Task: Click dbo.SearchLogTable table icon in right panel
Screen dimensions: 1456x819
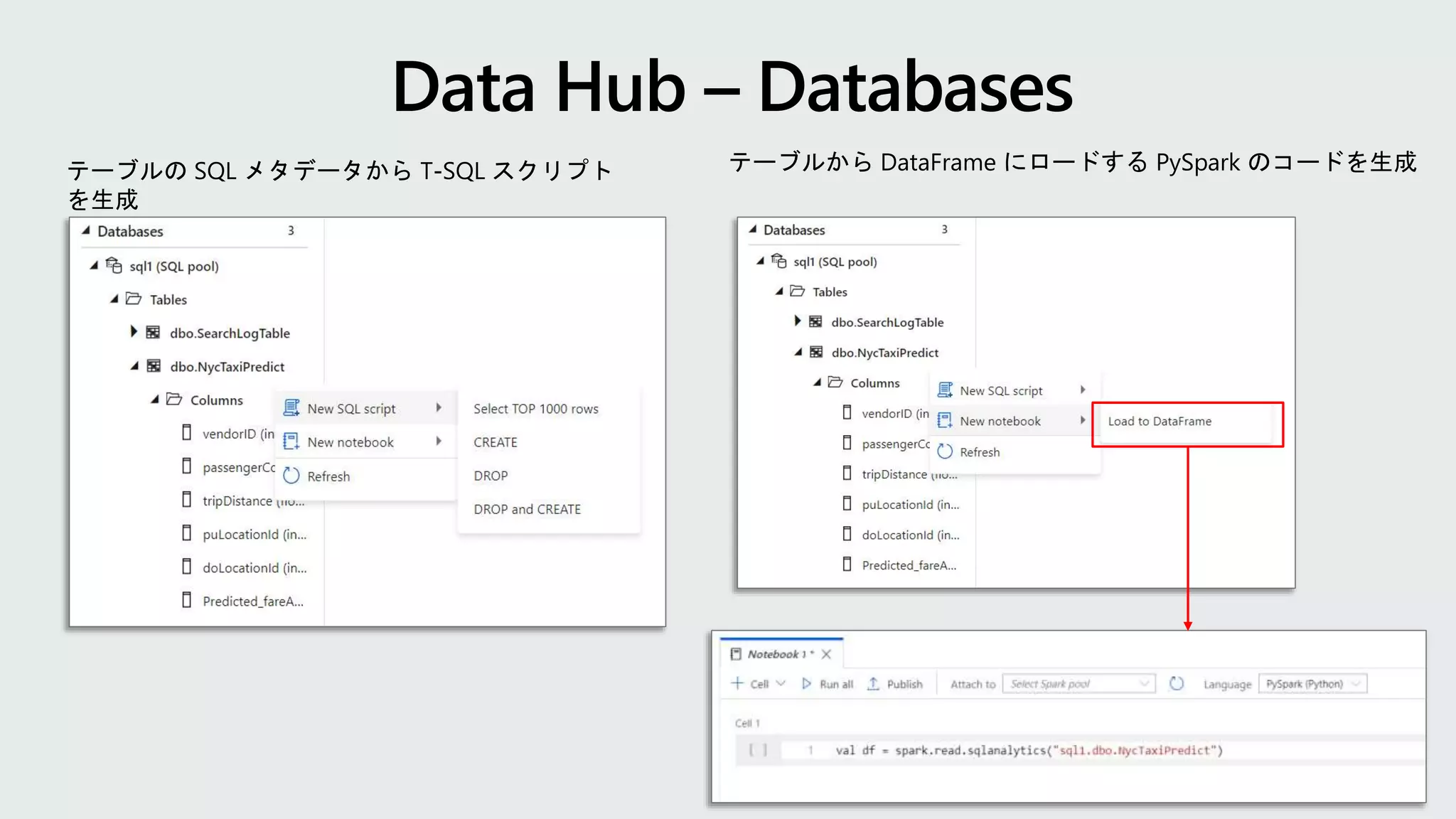Action: 815,321
